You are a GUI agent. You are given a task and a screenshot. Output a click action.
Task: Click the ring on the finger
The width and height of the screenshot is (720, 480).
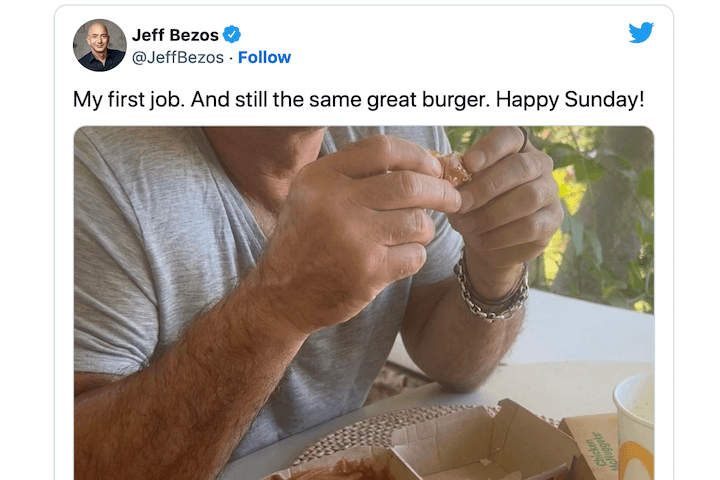(522, 141)
